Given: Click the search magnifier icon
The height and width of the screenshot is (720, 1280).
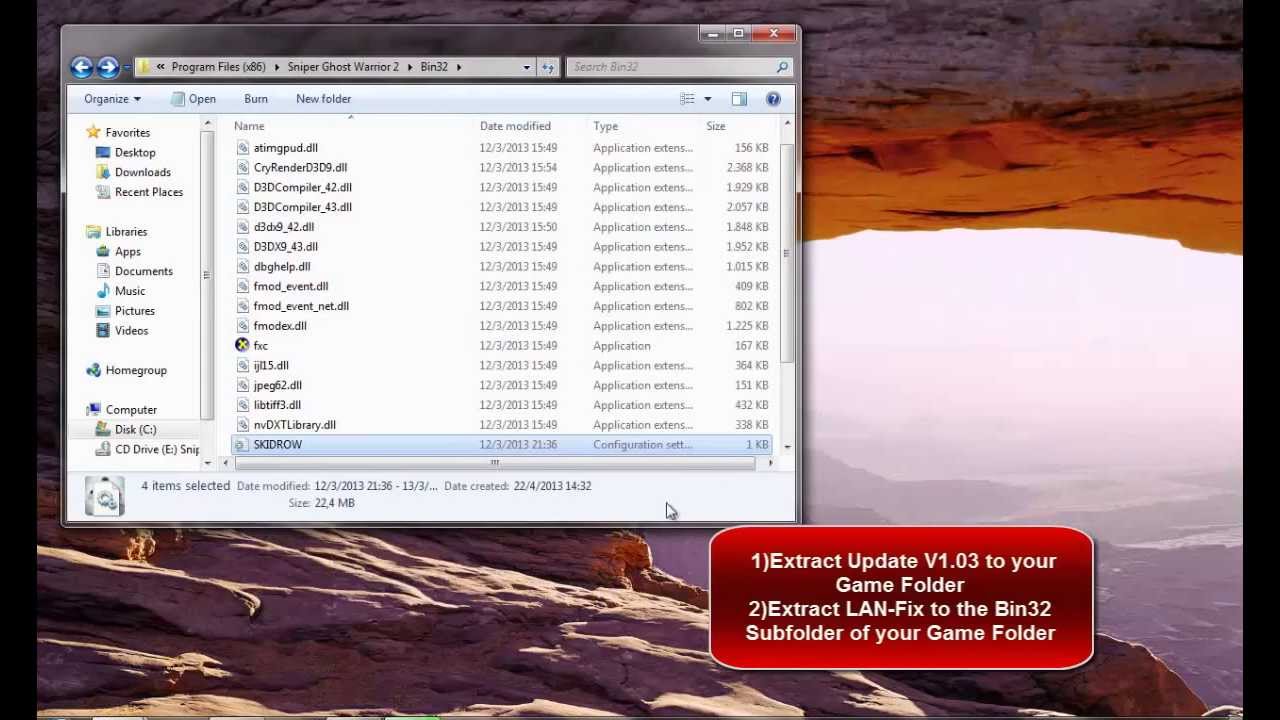Looking at the screenshot, I should pyautogui.click(x=782, y=67).
